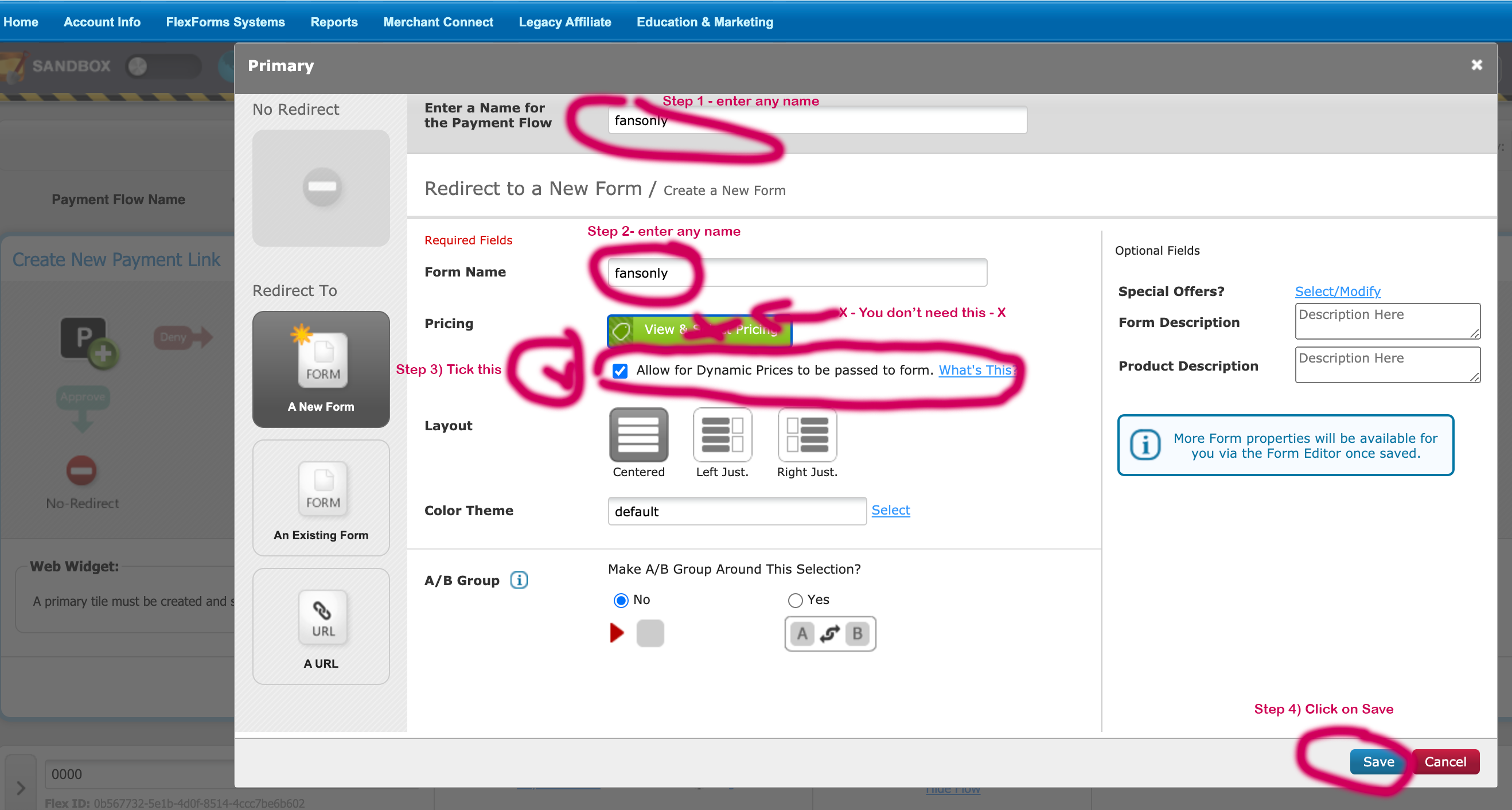This screenshot has height=810, width=1512.
Task: Choose the Left Just. layout icon
Action: point(722,435)
